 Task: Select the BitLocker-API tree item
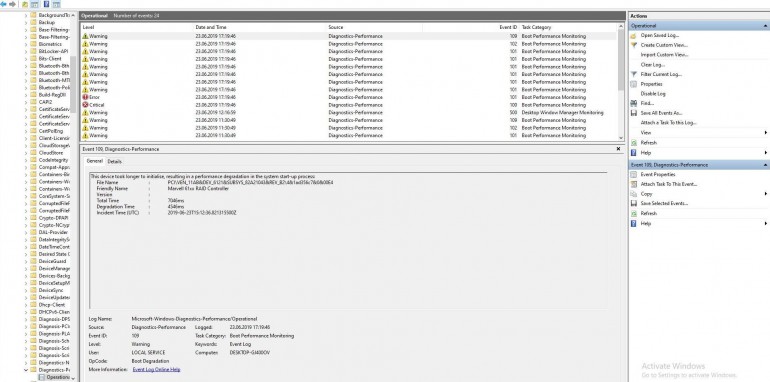click(x=53, y=52)
